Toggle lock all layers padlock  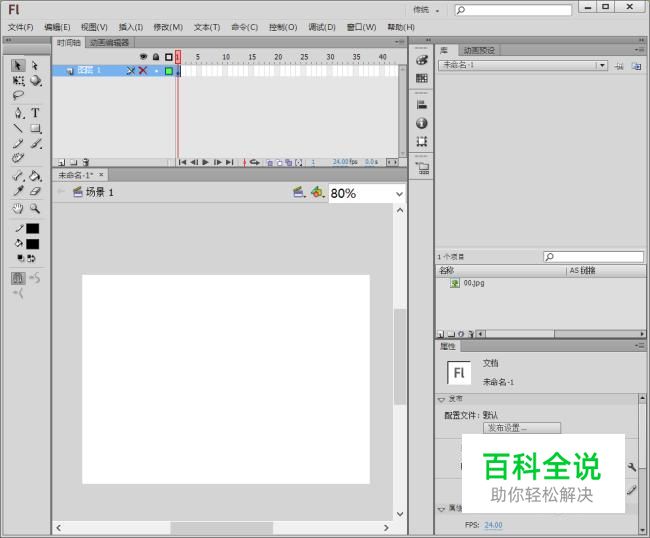click(156, 57)
